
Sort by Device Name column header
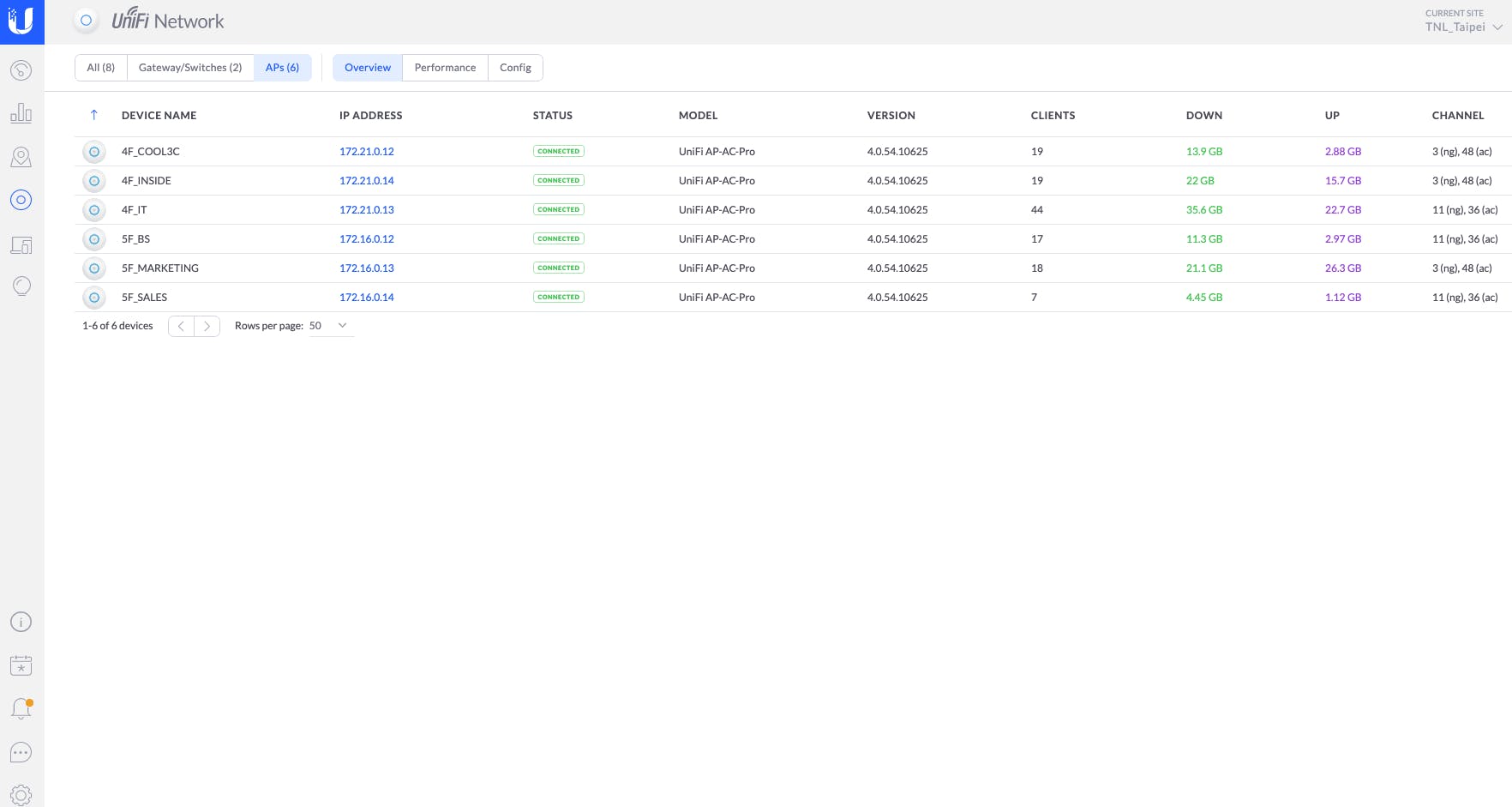point(159,115)
